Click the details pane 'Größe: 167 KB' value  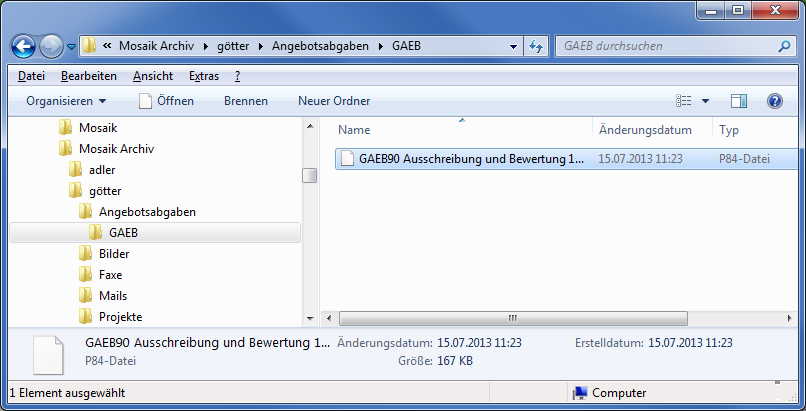point(454,361)
